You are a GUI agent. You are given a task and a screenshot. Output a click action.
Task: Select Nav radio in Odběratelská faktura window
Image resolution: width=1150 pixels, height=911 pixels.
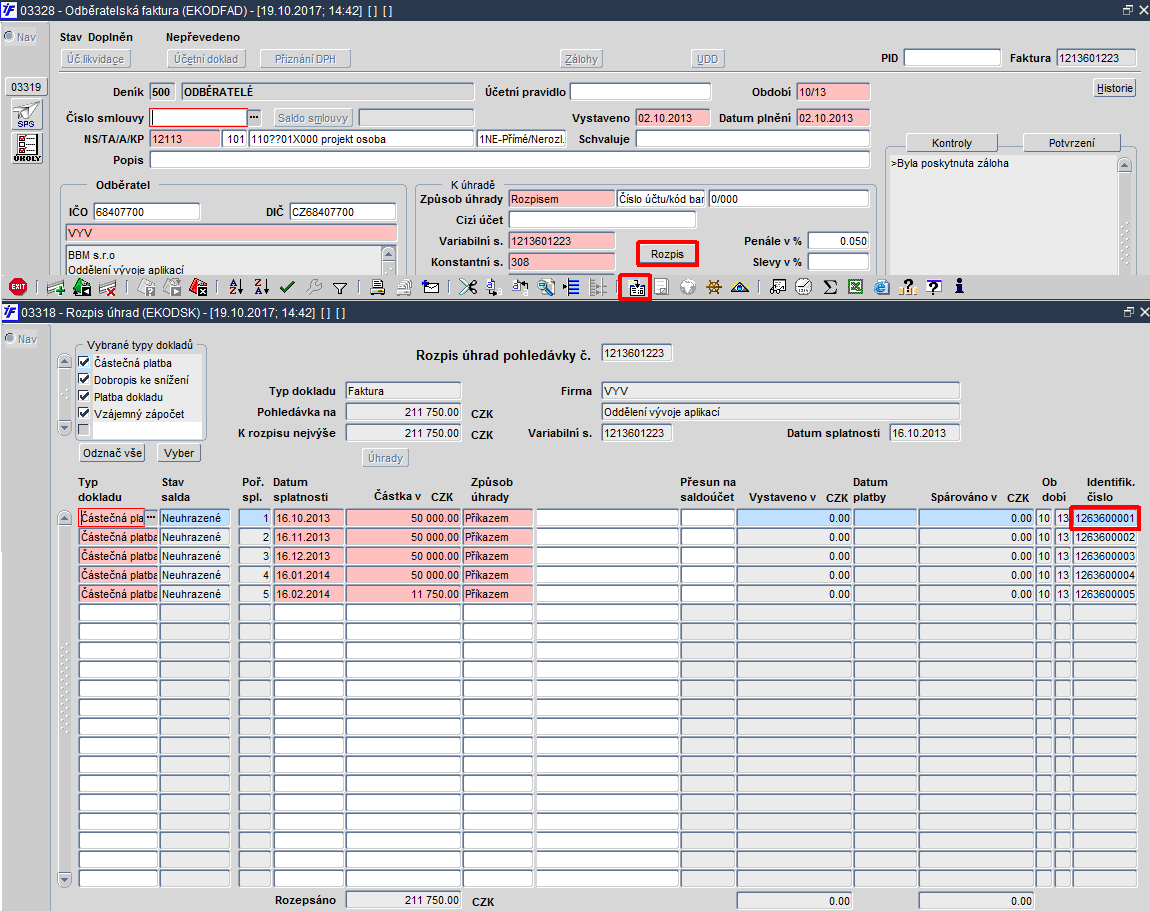pyautogui.click(x=9, y=36)
